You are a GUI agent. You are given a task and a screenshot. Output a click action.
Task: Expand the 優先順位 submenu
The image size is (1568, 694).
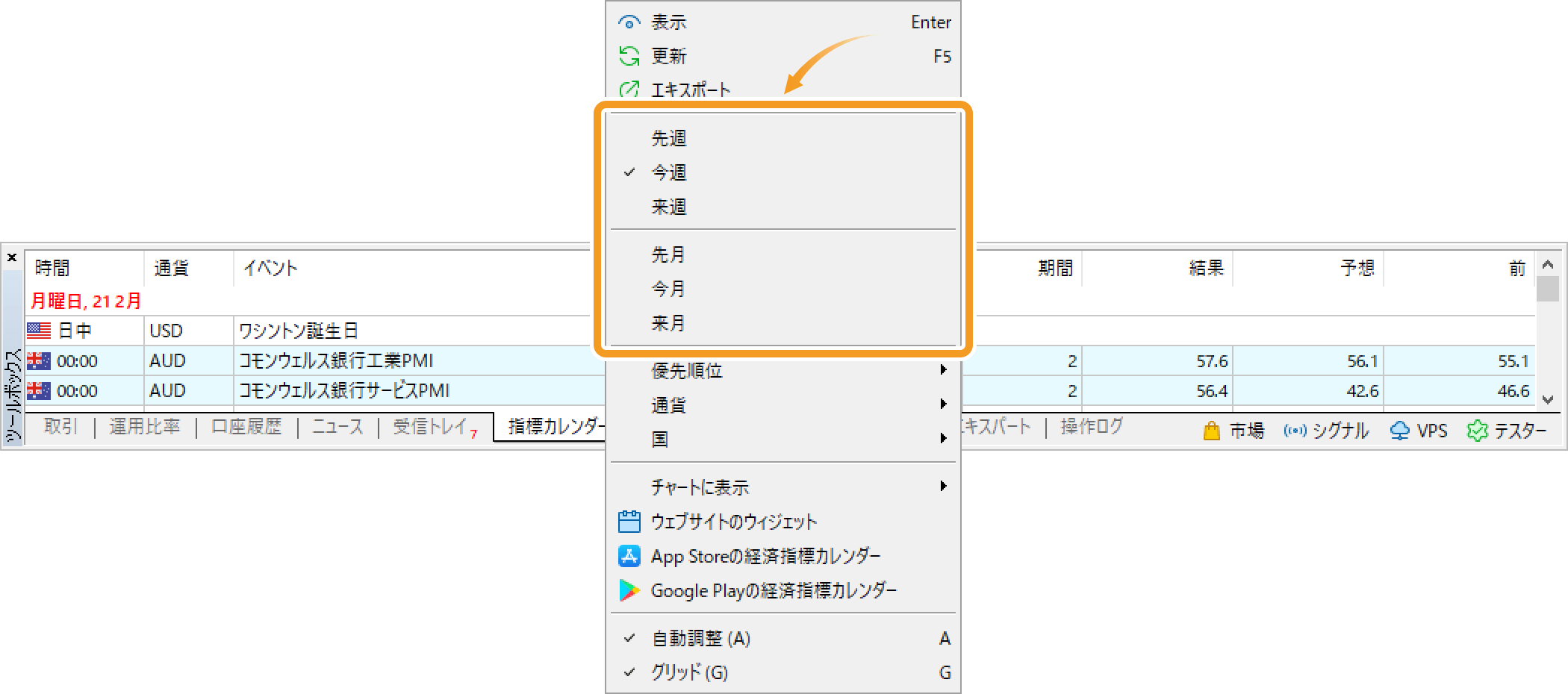coord(783,371)
